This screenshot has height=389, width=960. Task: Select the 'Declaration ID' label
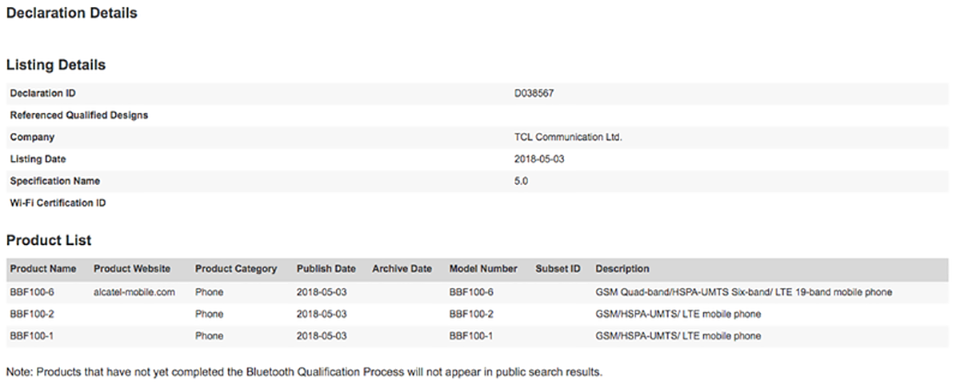43,93
